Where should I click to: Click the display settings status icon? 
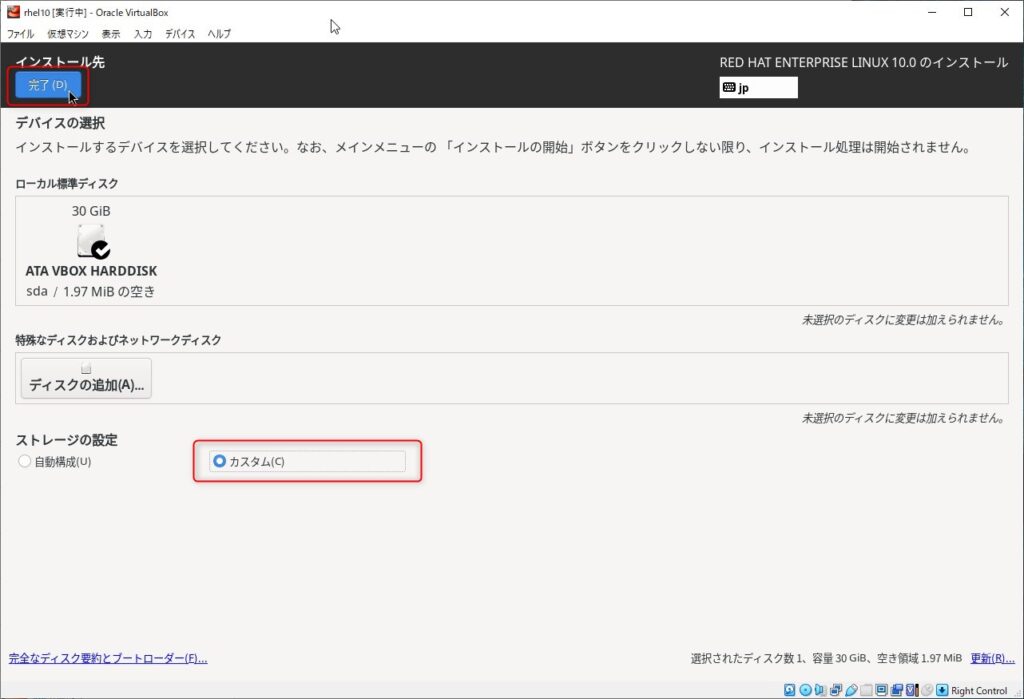[x=882, y=690]
